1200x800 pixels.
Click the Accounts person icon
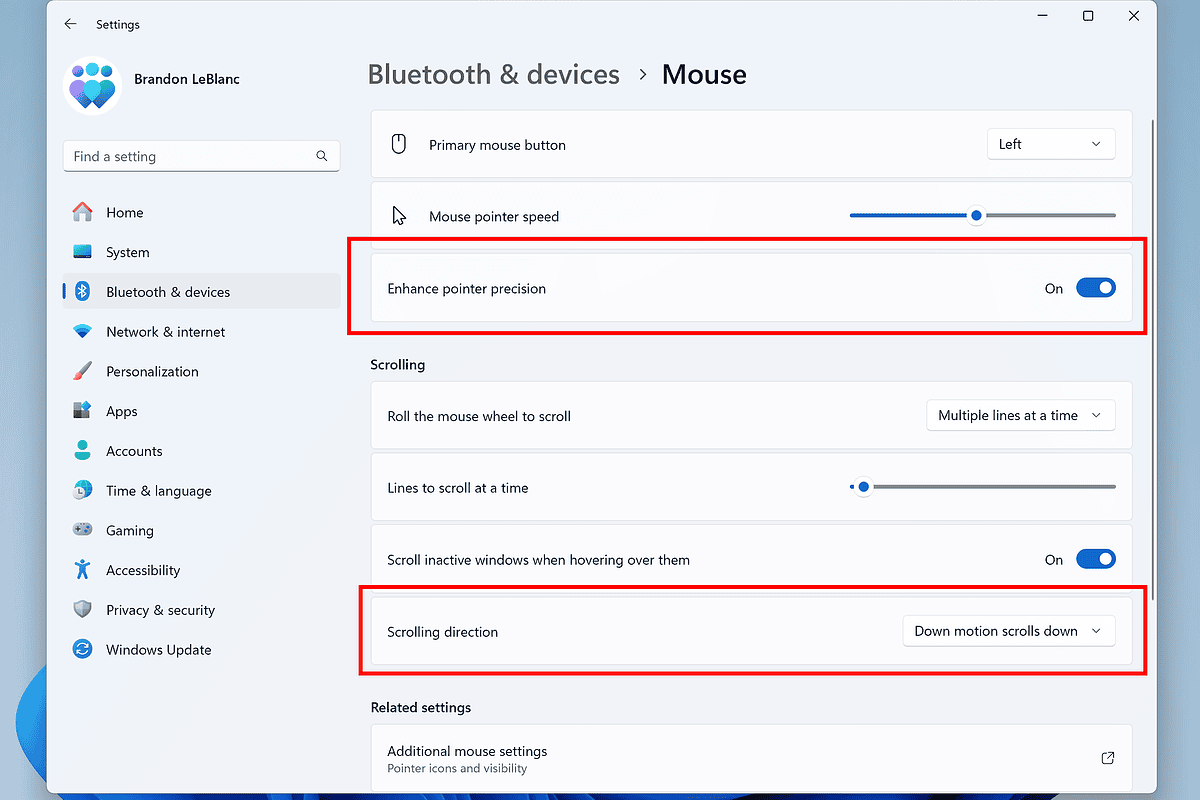click(83, 451)
